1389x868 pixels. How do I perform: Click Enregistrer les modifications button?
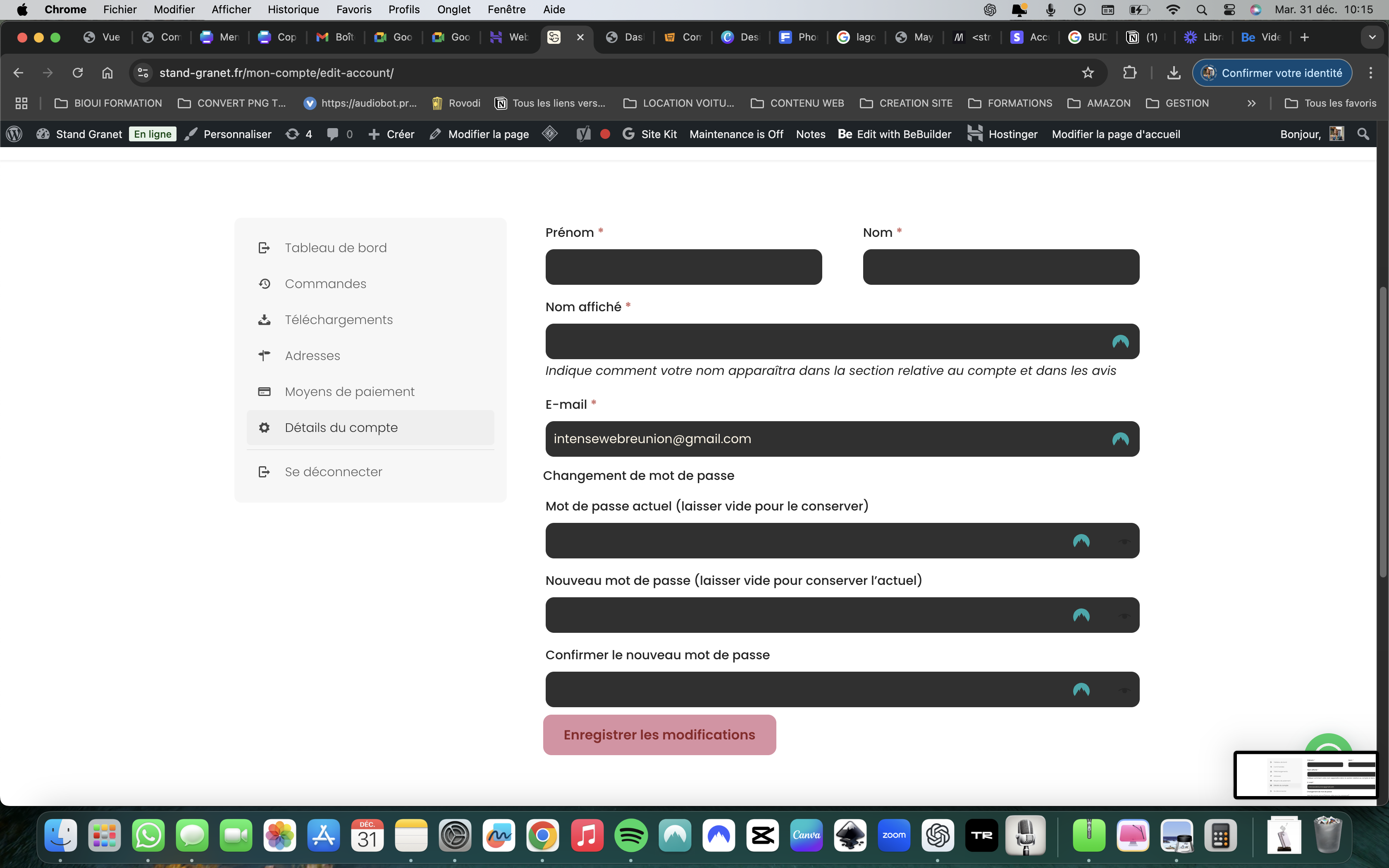659,735
